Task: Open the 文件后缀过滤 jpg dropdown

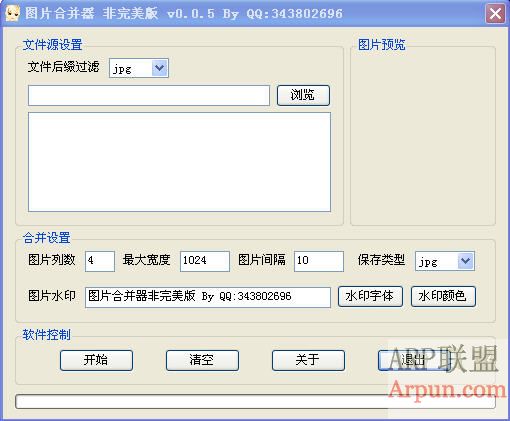Action: coord(160,68)
